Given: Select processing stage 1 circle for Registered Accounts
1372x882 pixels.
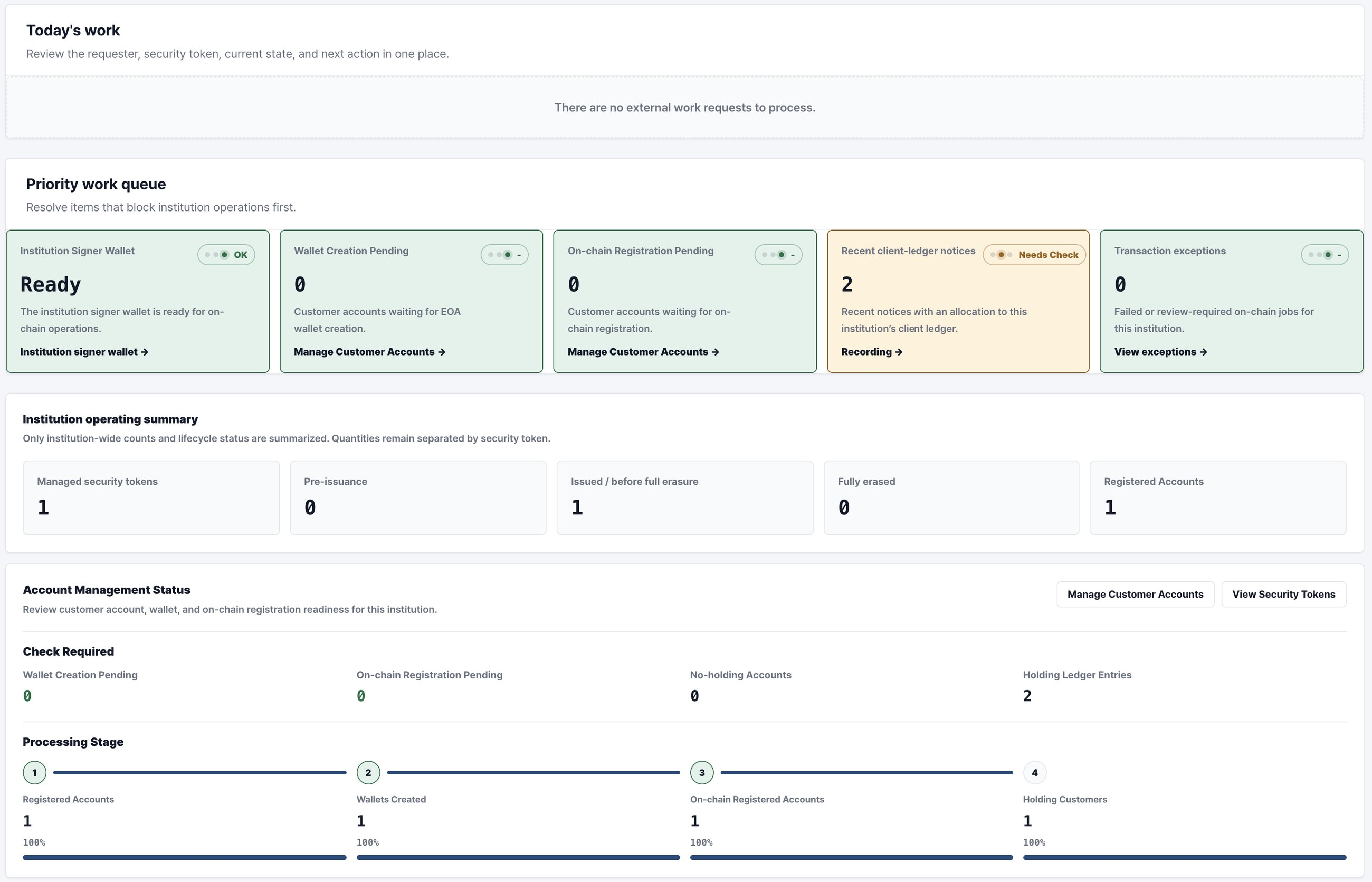Looking at the screenshot, I should click(x=34, y=773).
